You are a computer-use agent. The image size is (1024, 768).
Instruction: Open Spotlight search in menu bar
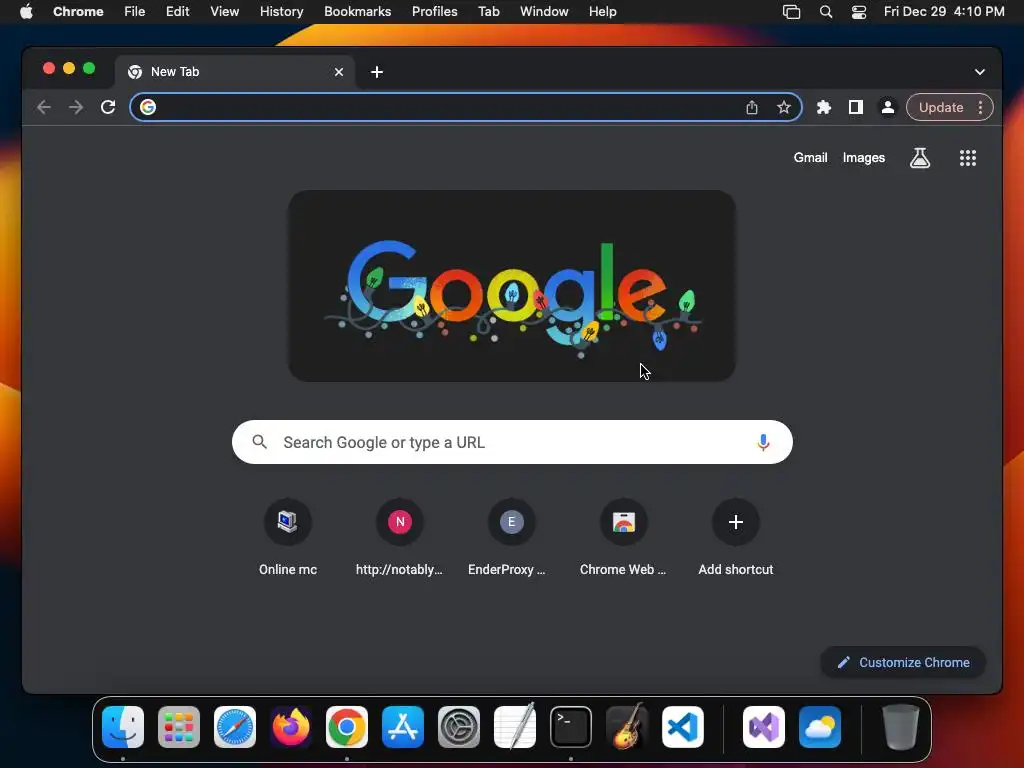click(x=825, y=11)
